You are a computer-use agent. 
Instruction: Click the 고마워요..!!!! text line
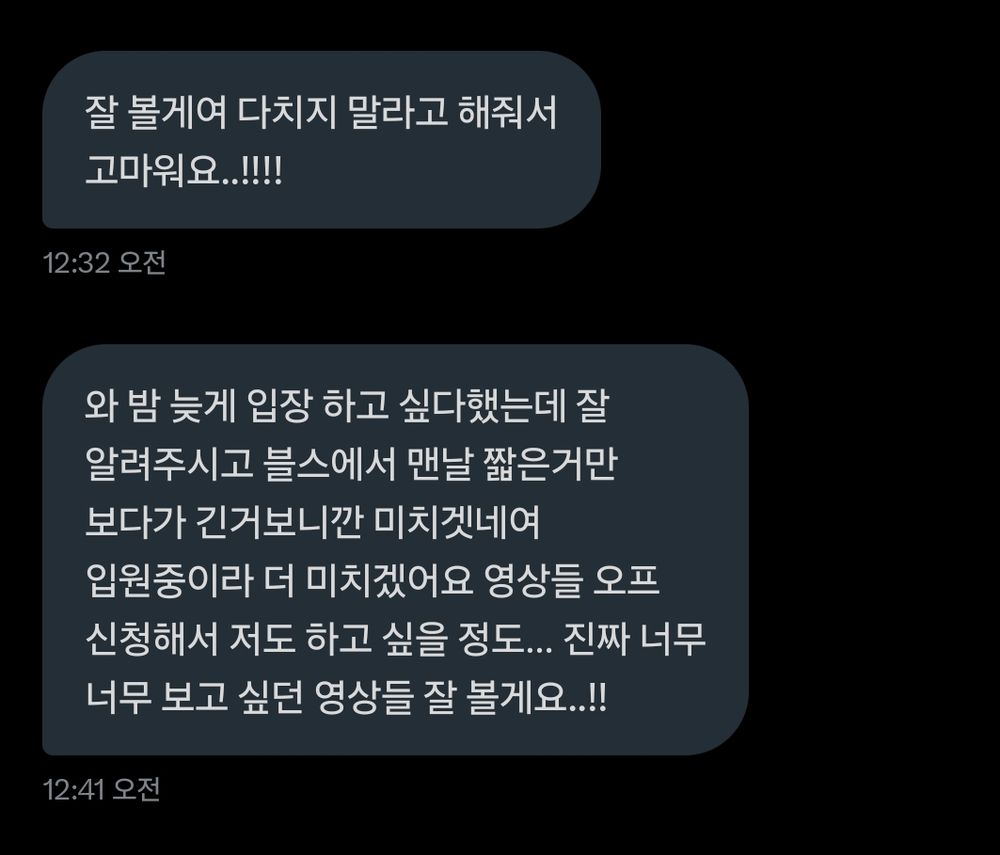[183, 171]
